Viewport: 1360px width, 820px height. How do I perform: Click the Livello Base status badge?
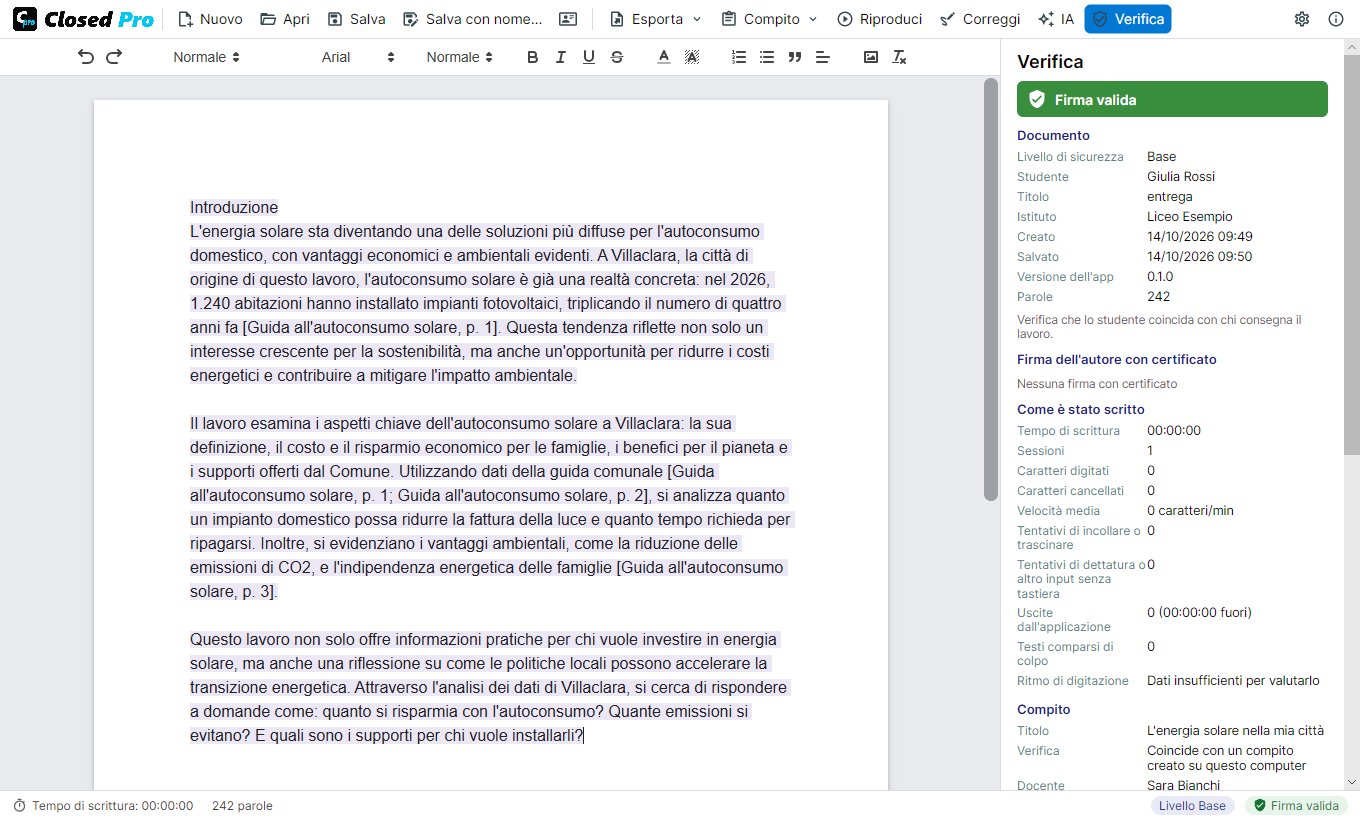pos(1193,805)
